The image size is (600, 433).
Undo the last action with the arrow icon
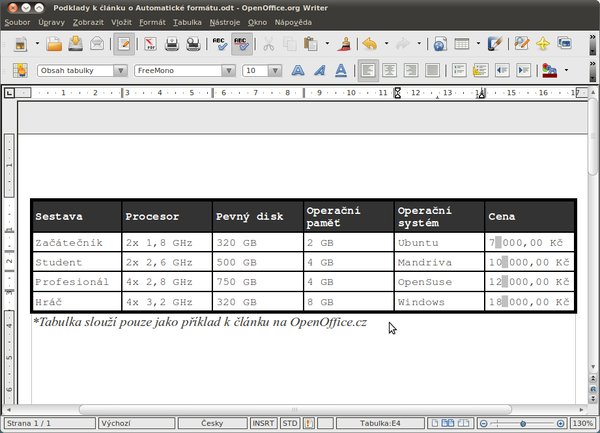(370, 44)
